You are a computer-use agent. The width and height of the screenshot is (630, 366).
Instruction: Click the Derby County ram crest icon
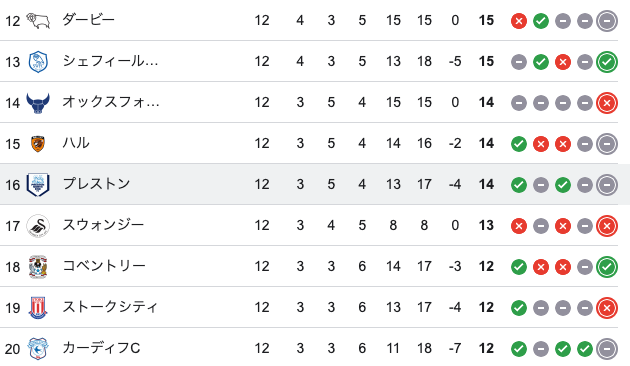coord(38,20)
